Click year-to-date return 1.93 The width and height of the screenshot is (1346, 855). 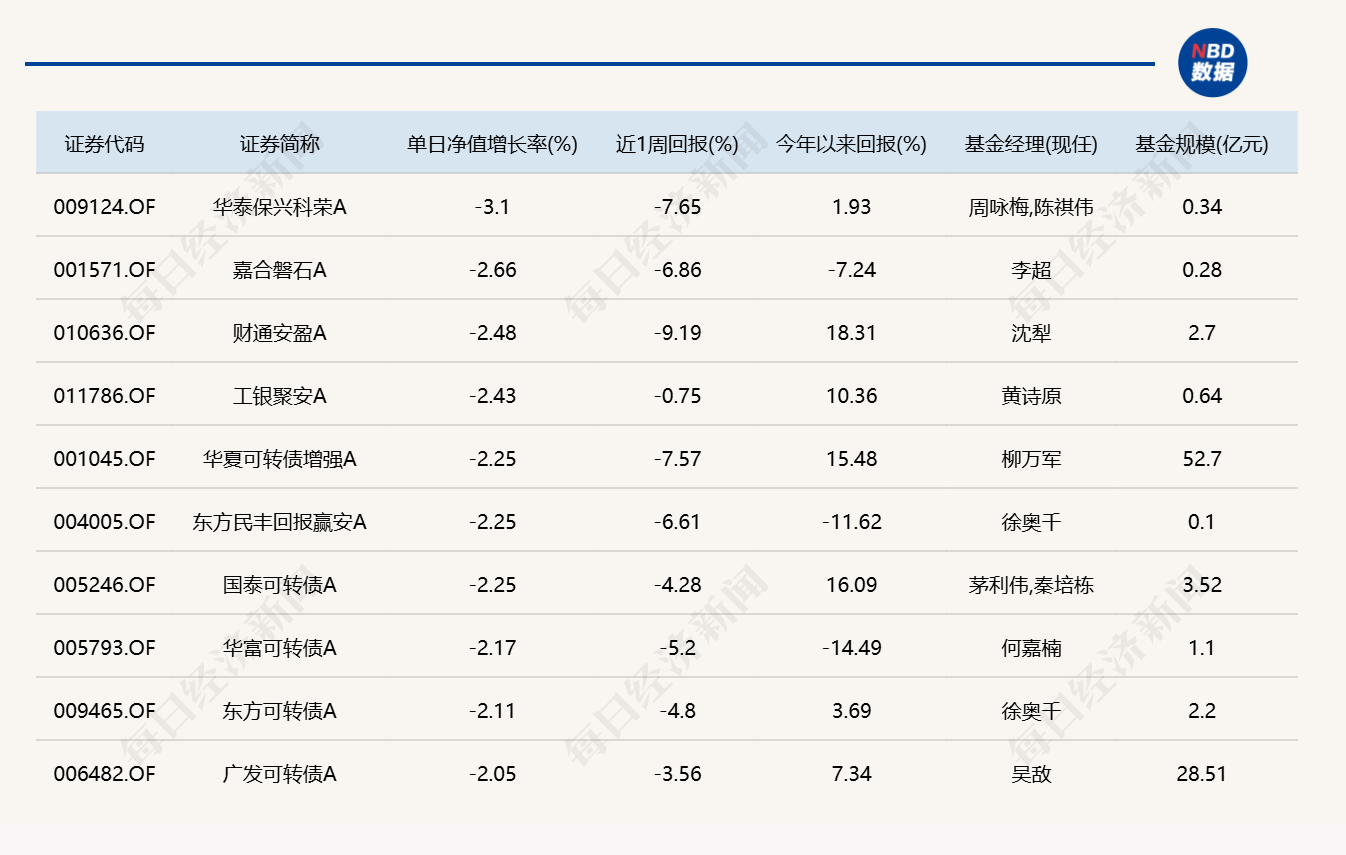(852, 207)
